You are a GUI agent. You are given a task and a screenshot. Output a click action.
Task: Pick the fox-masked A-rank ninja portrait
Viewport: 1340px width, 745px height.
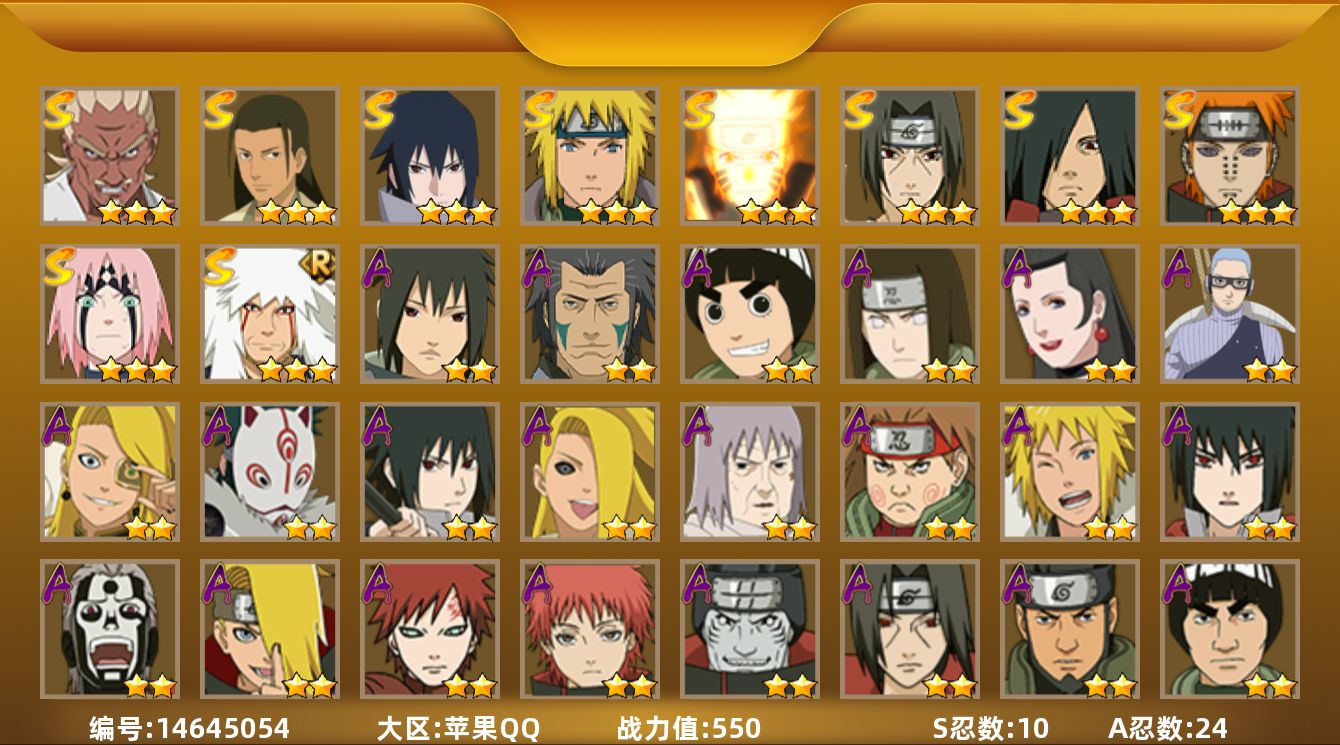click(270, 472)
